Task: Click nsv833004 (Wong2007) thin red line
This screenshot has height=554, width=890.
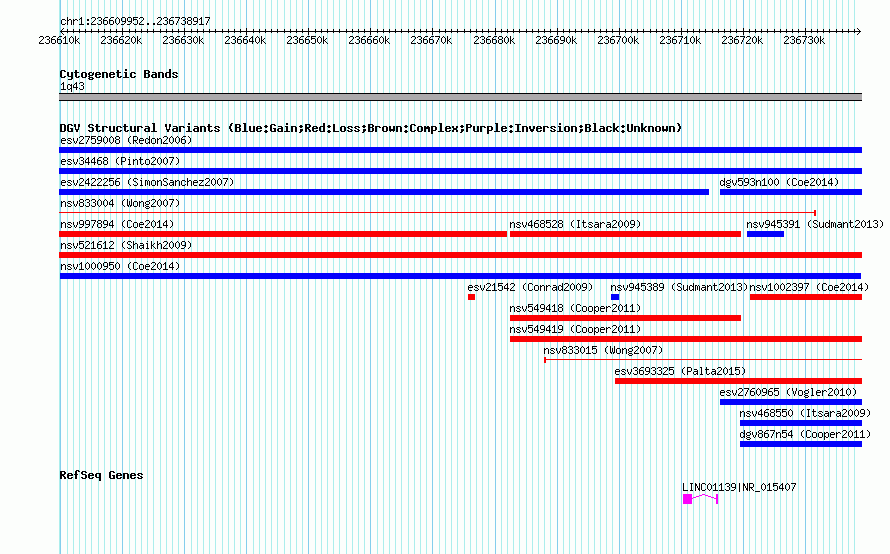Action: 438,213
